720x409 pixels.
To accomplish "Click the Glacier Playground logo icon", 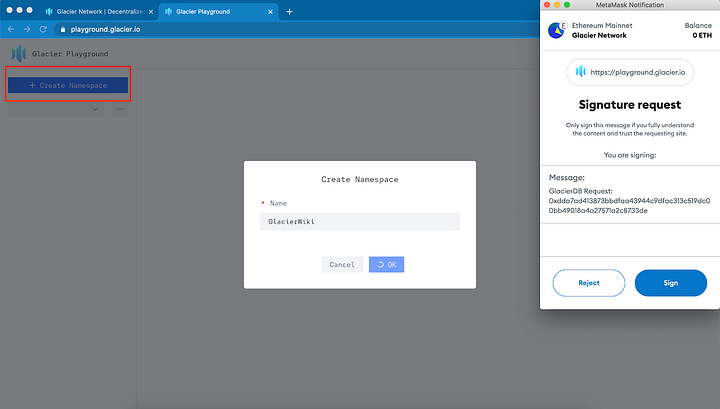I will click(18, 54).
